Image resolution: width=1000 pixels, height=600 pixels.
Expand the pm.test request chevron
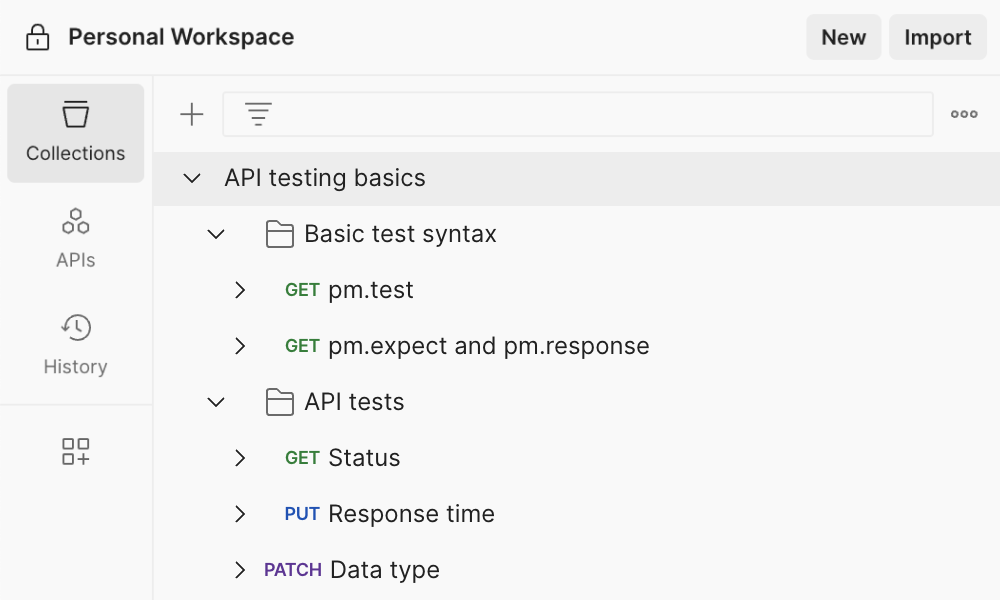[x=240, y=290]
